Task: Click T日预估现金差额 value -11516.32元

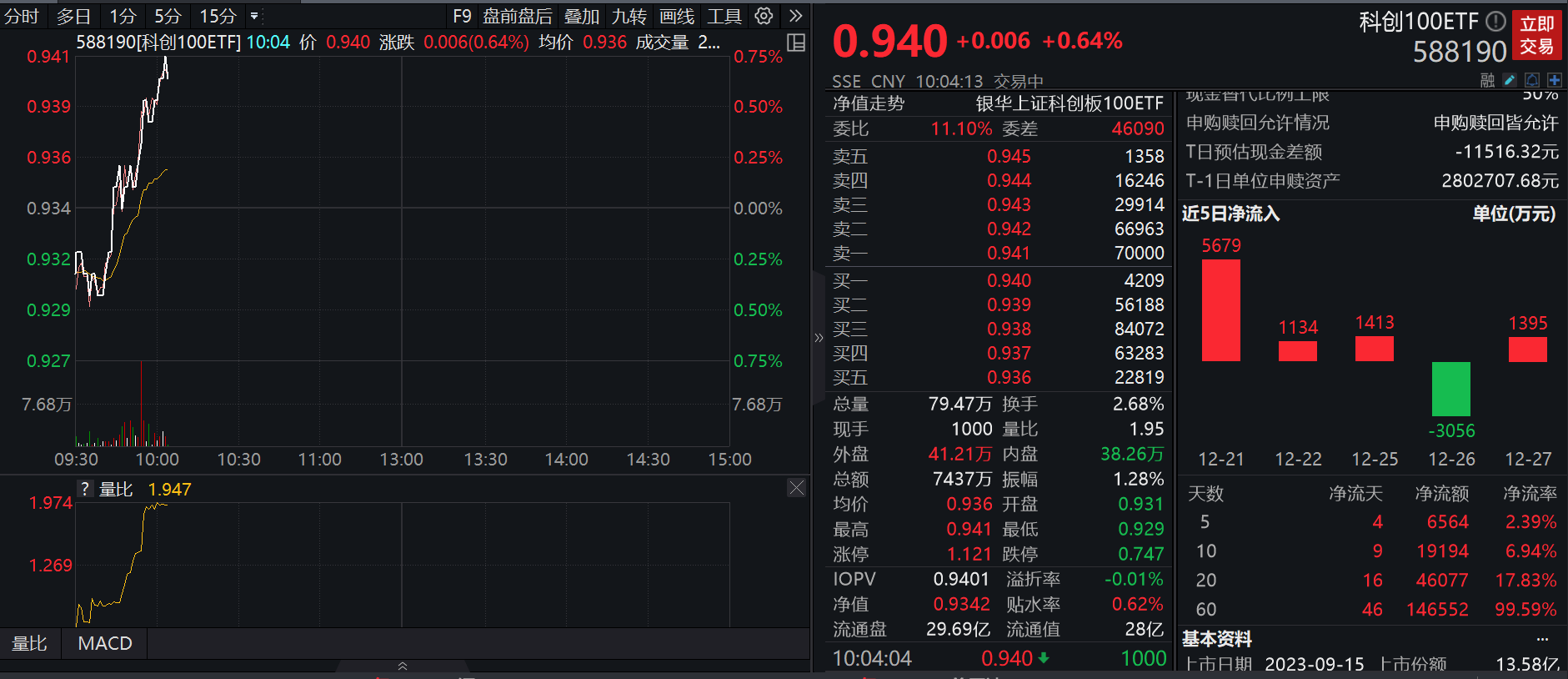Action: coord(1506,152)
